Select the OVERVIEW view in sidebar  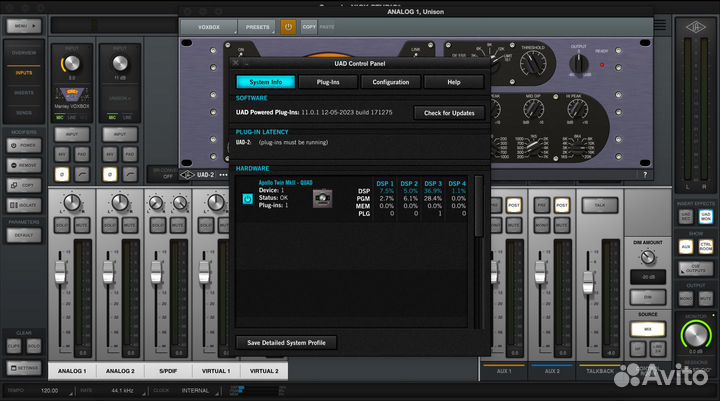point(24,53)
